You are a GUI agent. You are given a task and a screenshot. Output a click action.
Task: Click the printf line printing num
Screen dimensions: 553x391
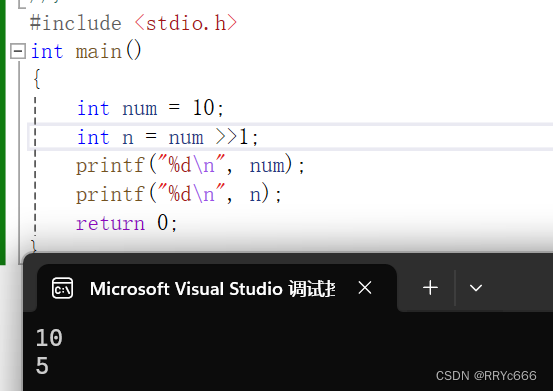coord(190,165)
